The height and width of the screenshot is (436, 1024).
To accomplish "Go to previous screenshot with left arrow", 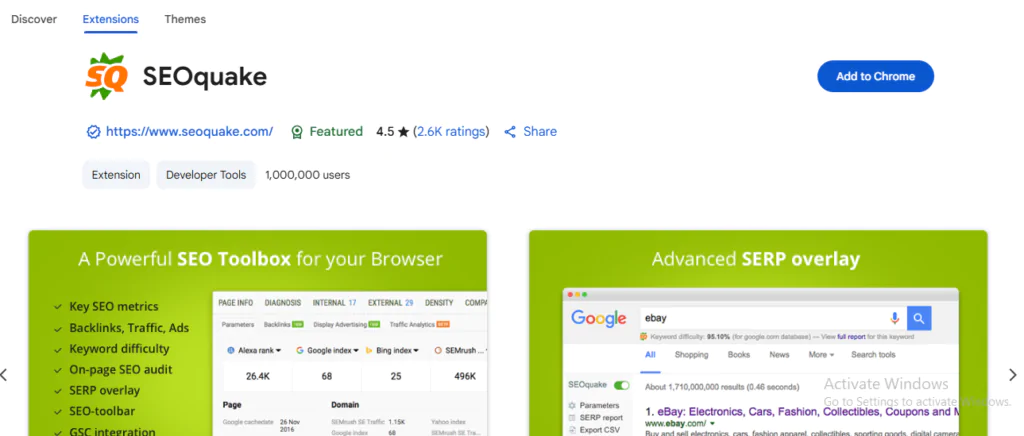I will 4,375.
